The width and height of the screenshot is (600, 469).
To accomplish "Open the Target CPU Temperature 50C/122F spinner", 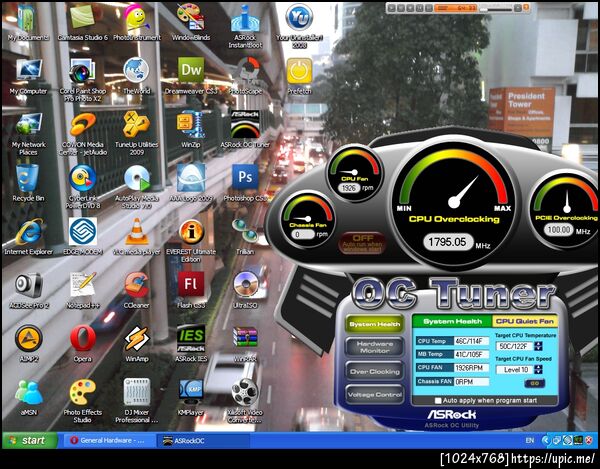I will 538,346.
